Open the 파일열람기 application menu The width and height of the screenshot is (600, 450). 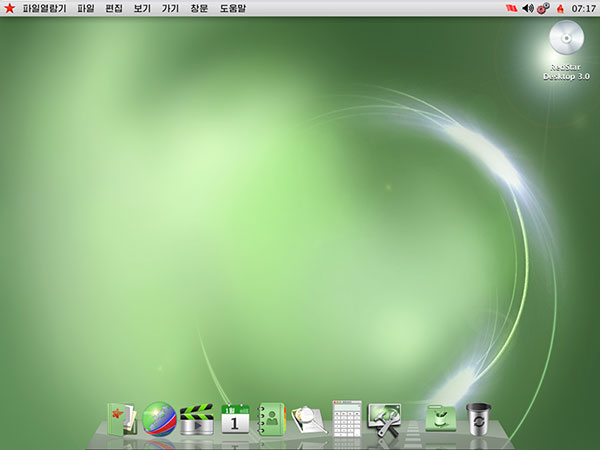[44, 8]
